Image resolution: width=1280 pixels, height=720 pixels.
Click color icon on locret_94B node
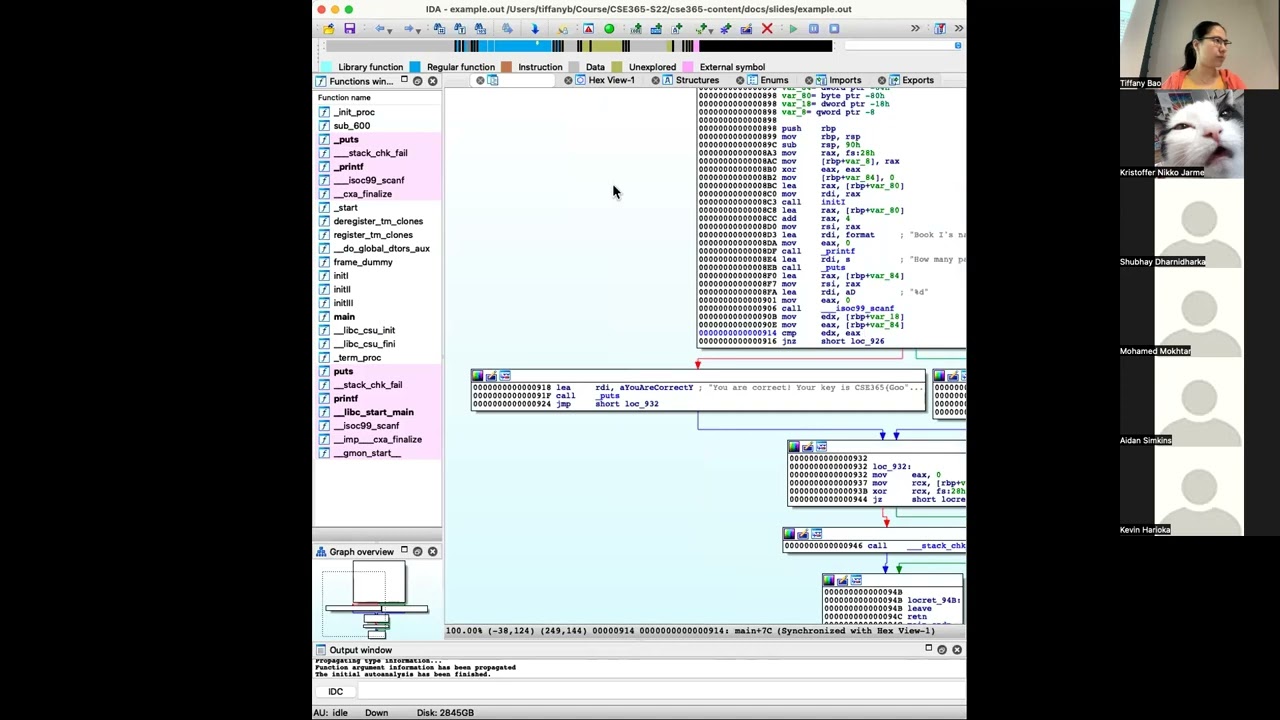coord(828,580)
